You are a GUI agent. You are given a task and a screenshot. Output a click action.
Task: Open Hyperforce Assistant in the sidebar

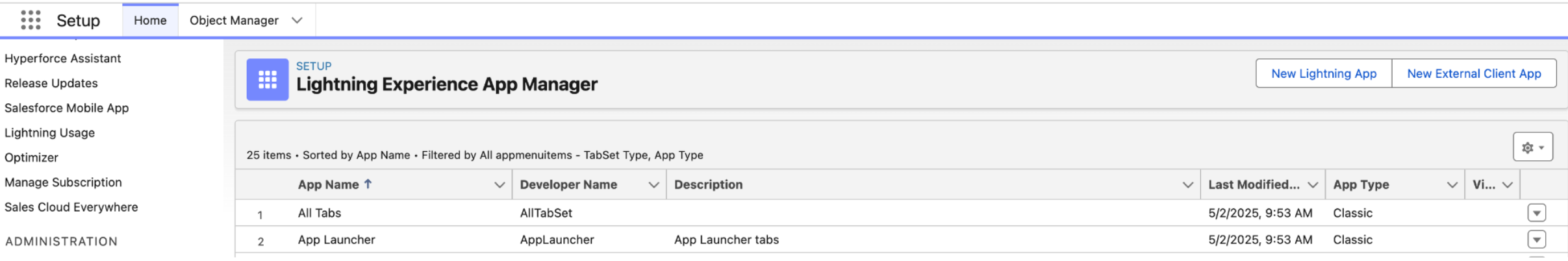pos(62,58)
